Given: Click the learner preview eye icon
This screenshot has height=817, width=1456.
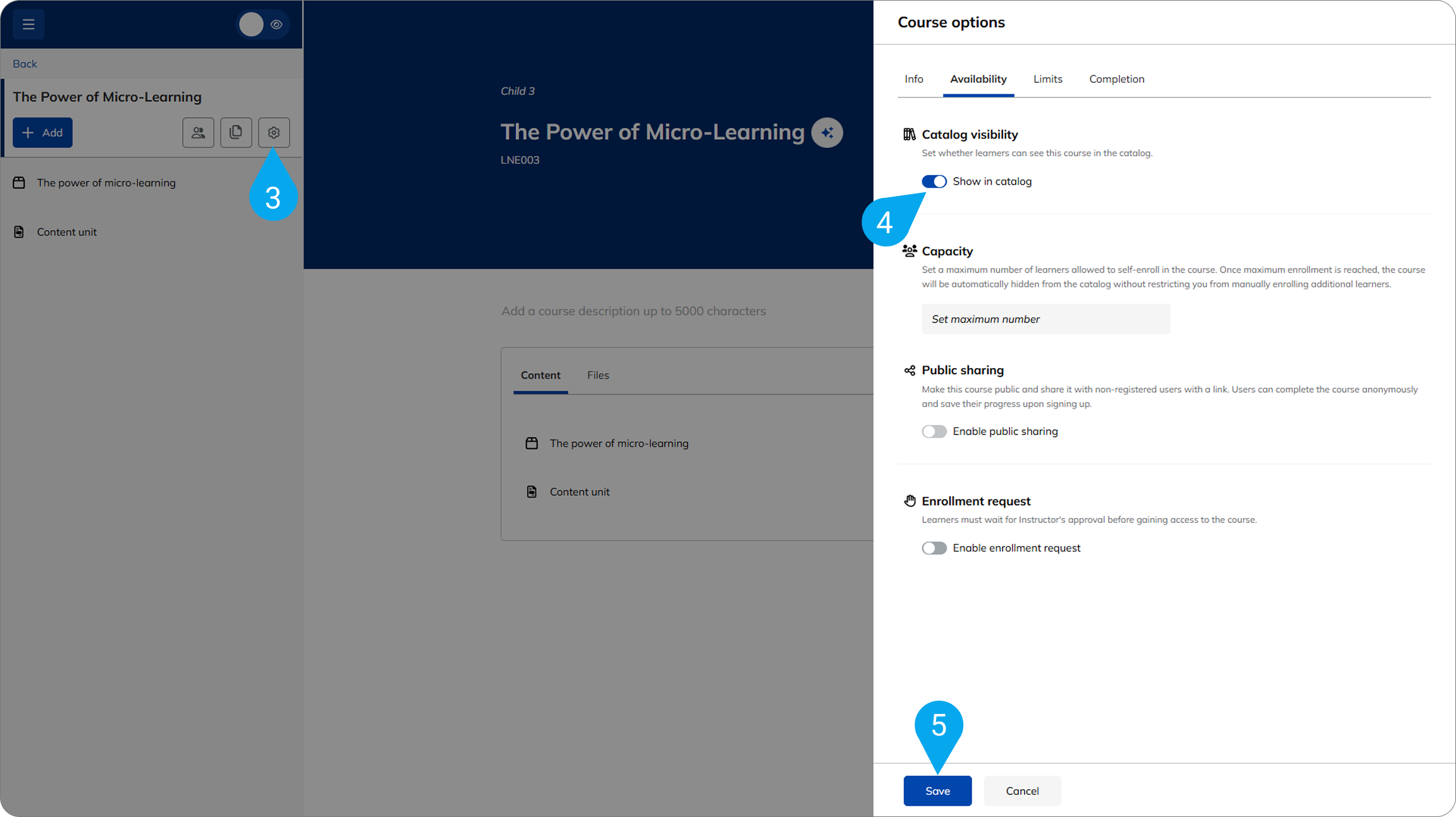Looking at the screenshot, I should tap(276, 25).
